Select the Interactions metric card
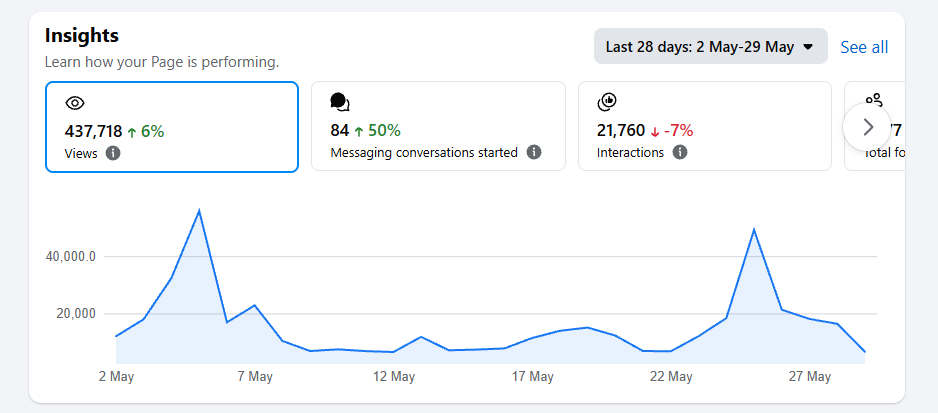Screen dimensions: 938x413 pyautogui.click(x=705, y=126)
